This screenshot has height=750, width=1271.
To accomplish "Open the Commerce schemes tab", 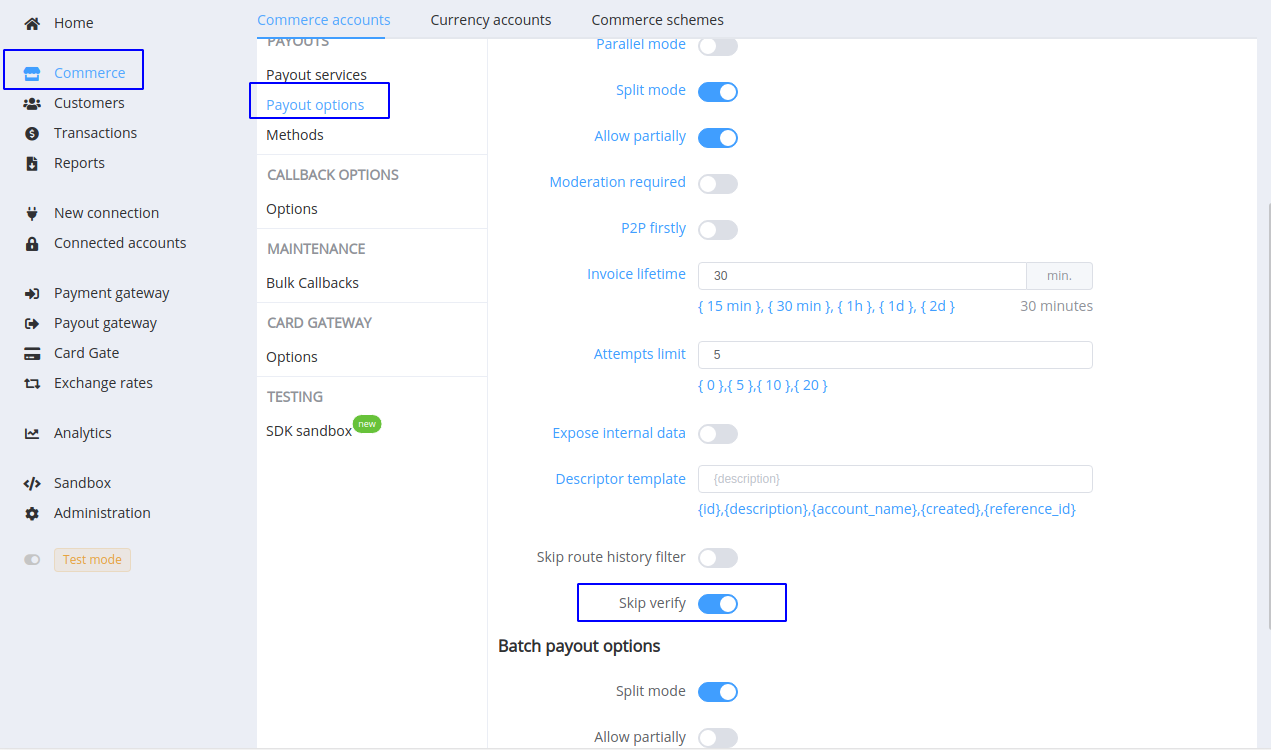I will tap(658, 20).
